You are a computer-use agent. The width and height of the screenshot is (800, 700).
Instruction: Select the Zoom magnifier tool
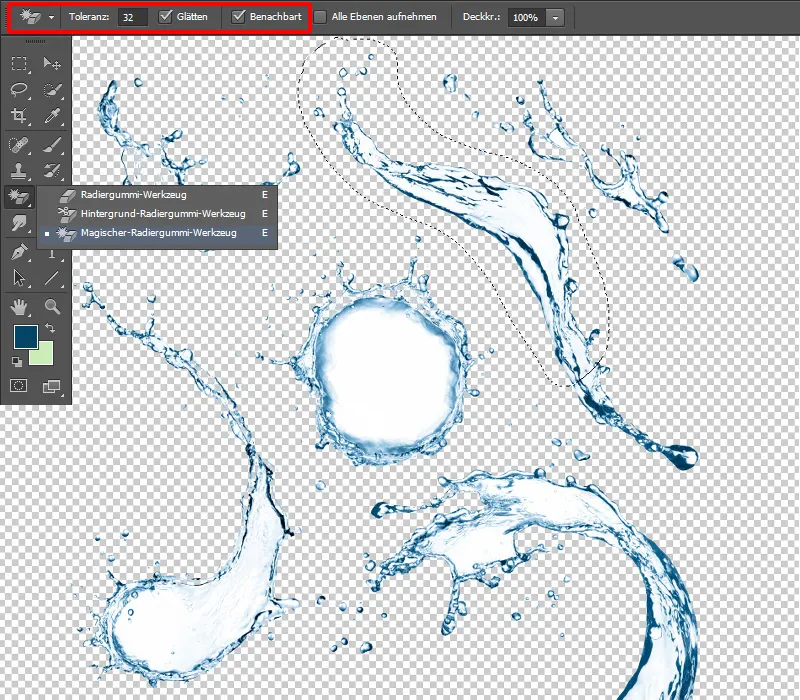coord(52,307)
